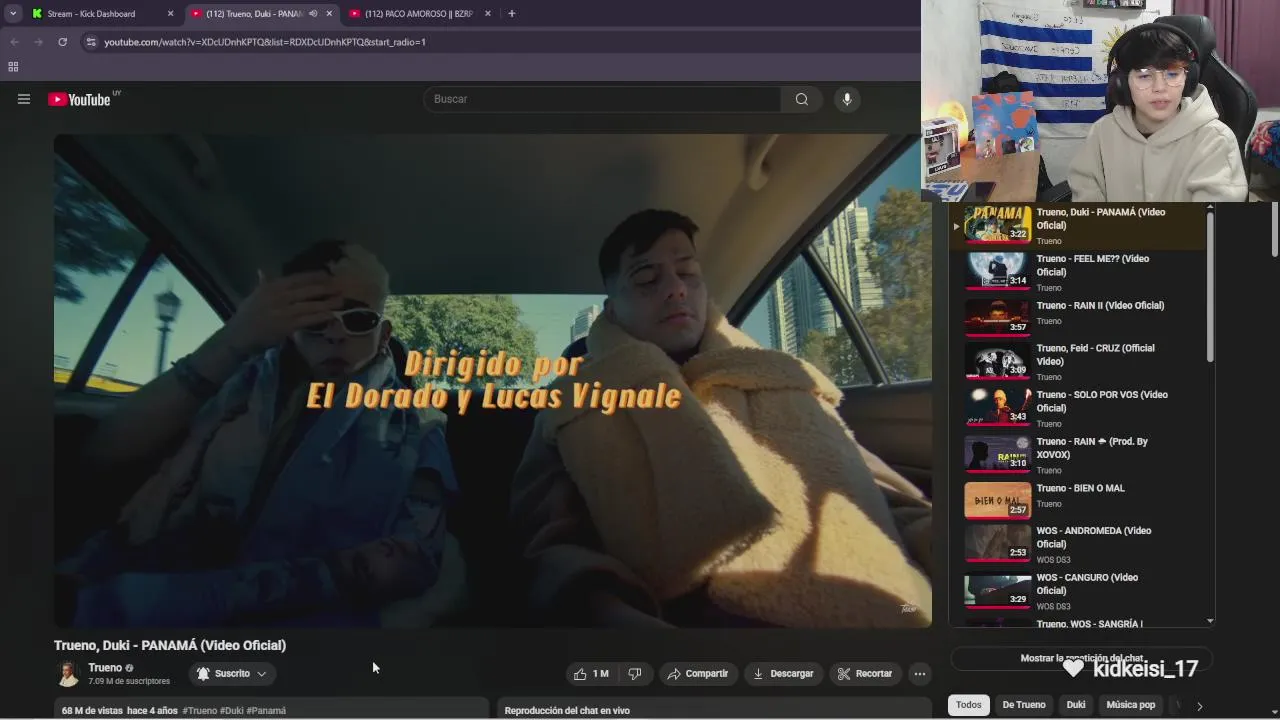This screenshot has width=1280, height=720.
Task: Click the video player frame
Action: pos(493,381)
